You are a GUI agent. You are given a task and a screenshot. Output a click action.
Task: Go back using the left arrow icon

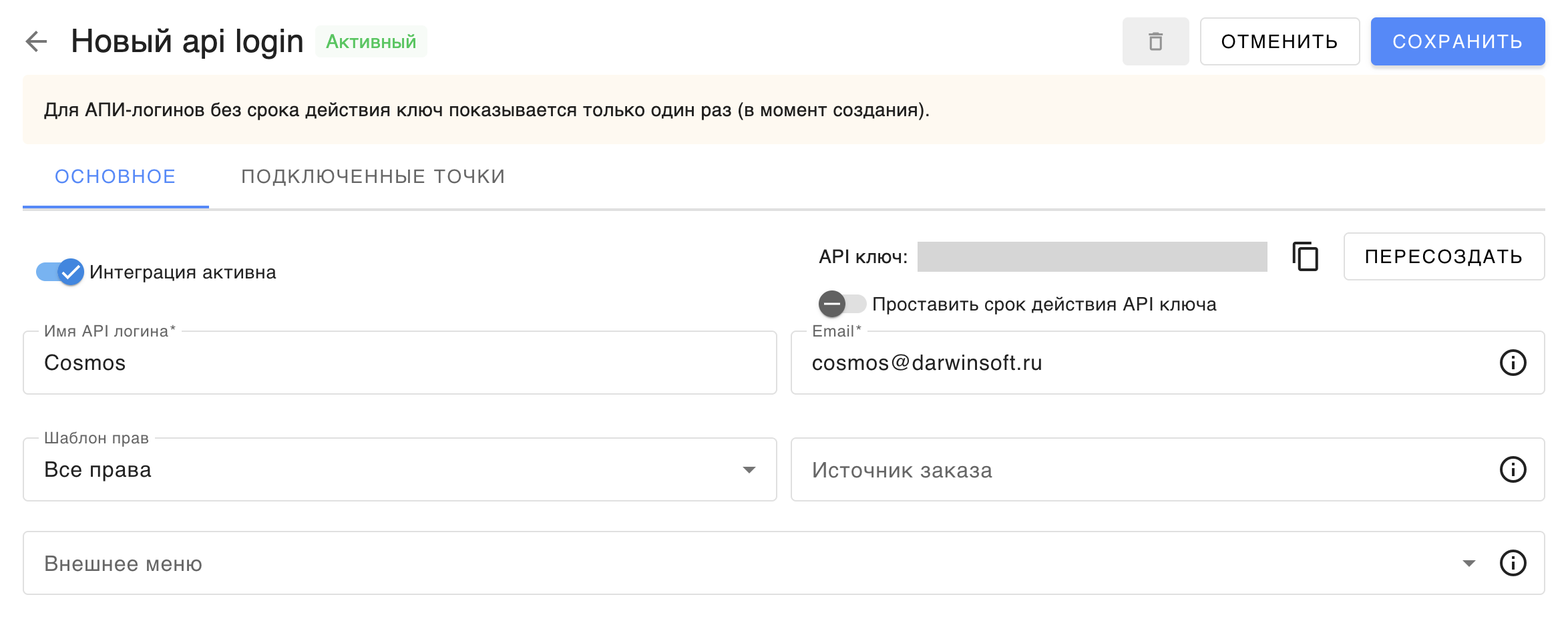(x=36, y=41)
